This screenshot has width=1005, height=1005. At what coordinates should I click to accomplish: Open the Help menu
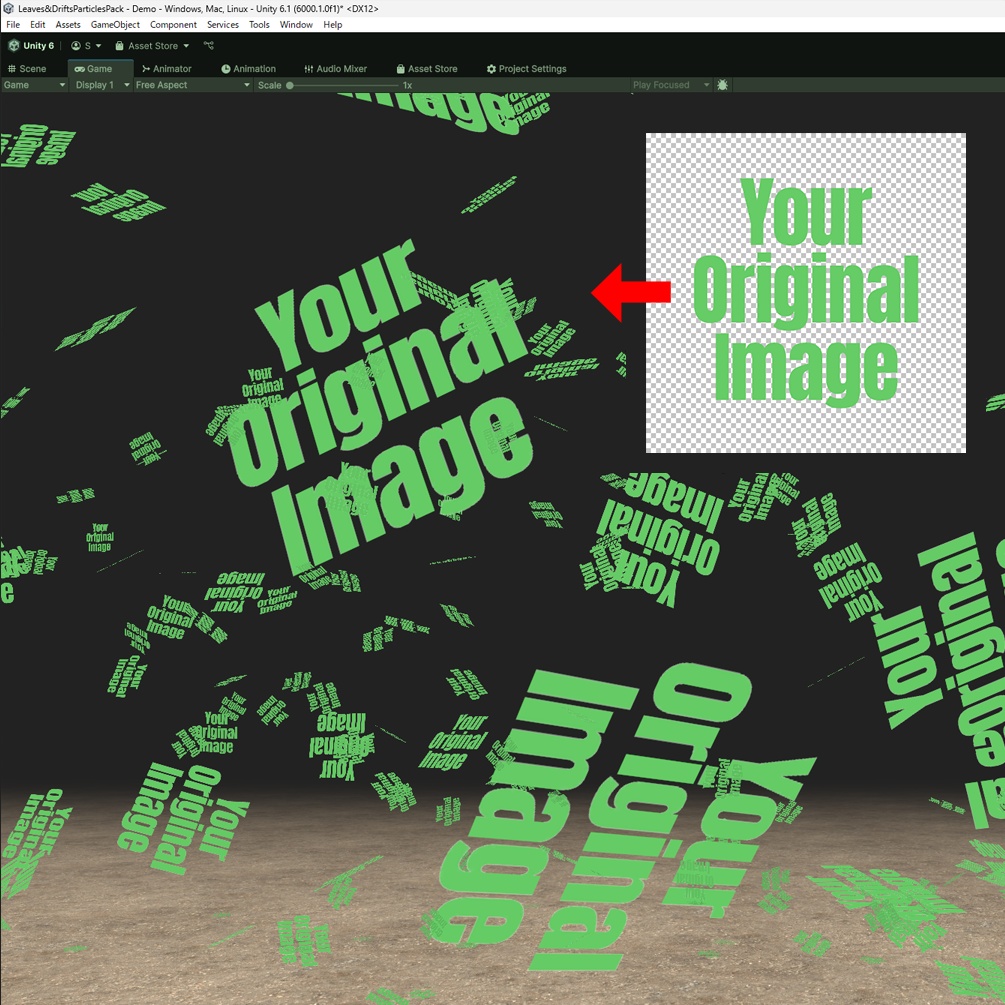[333, 24]
